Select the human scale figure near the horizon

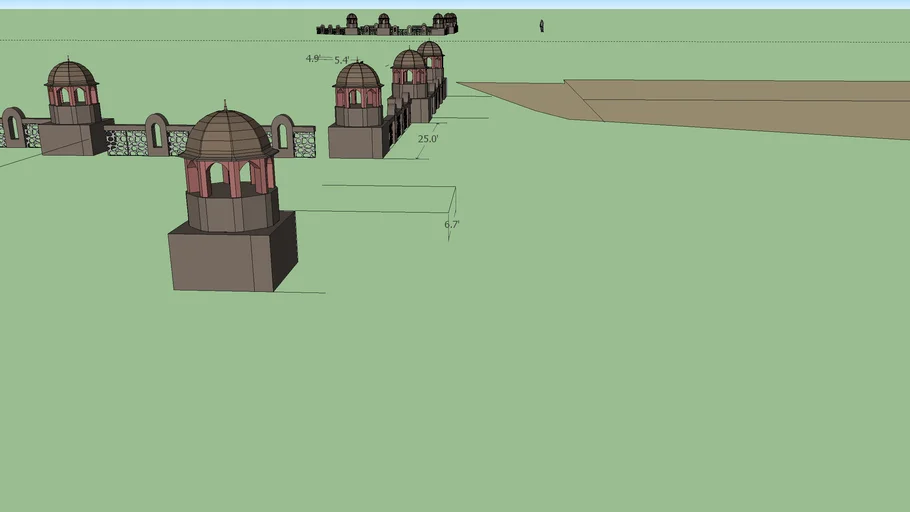542,25
